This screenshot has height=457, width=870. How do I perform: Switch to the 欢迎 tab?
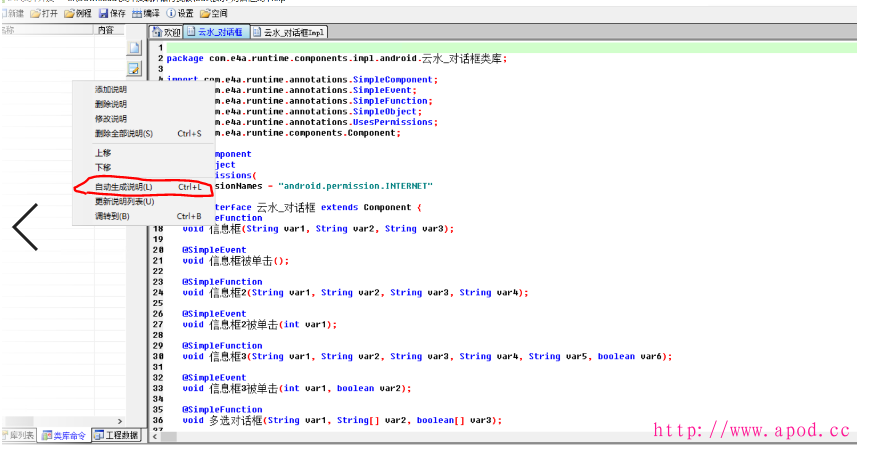[166, 33]
